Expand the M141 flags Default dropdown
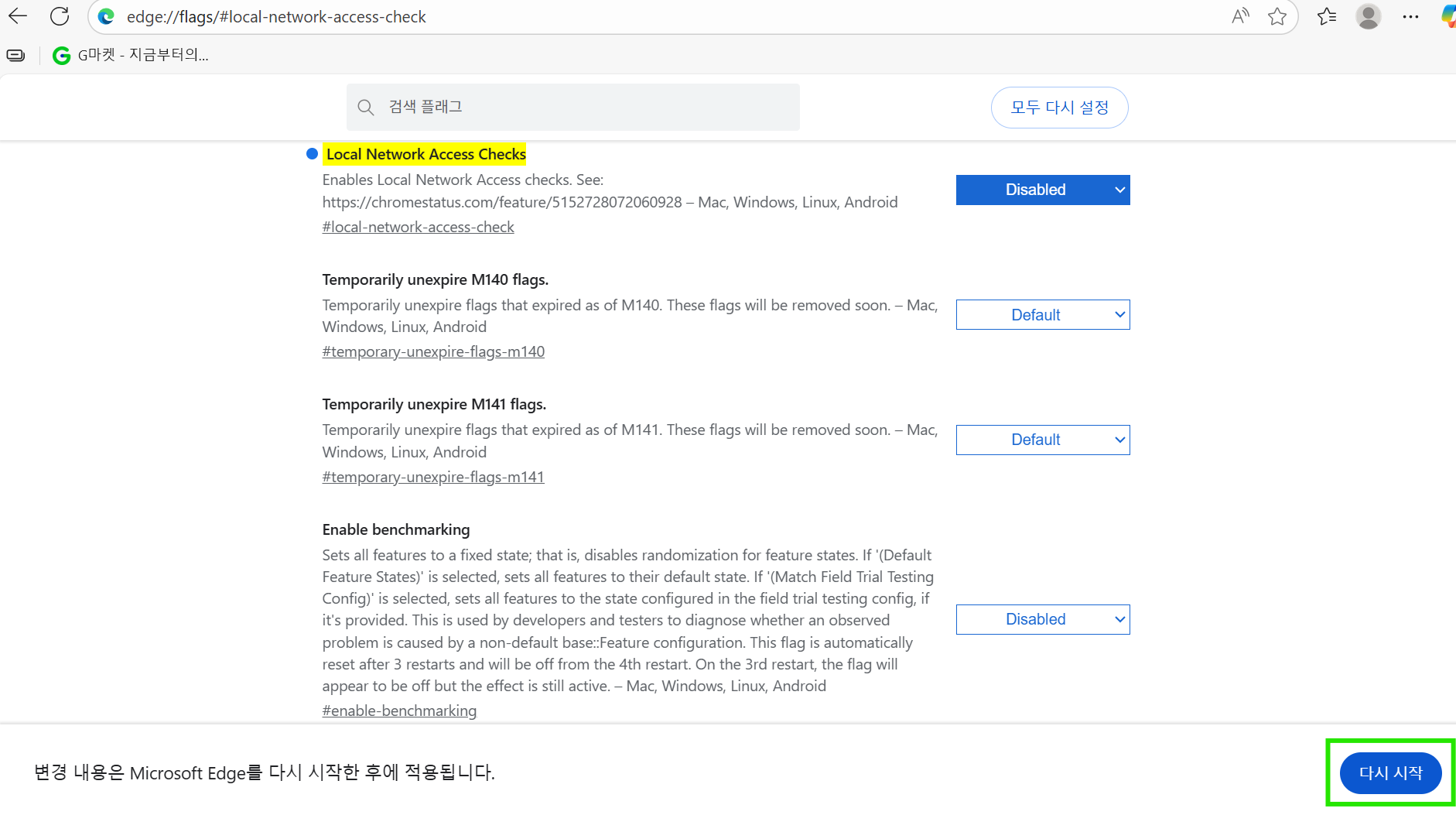The image size is (1456, 815). [x=1042, y=440]
